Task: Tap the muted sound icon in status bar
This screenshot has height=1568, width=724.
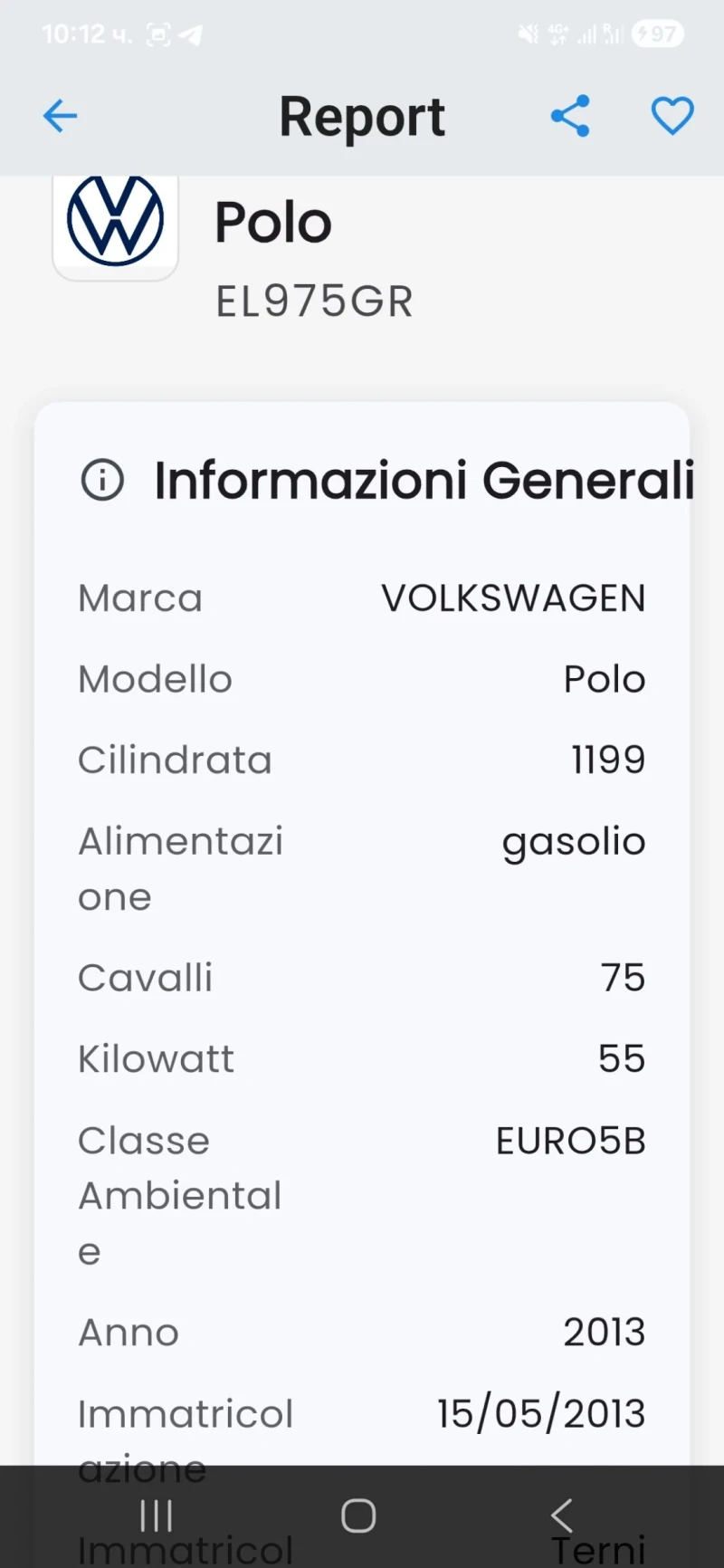Action: click(528, 33)
